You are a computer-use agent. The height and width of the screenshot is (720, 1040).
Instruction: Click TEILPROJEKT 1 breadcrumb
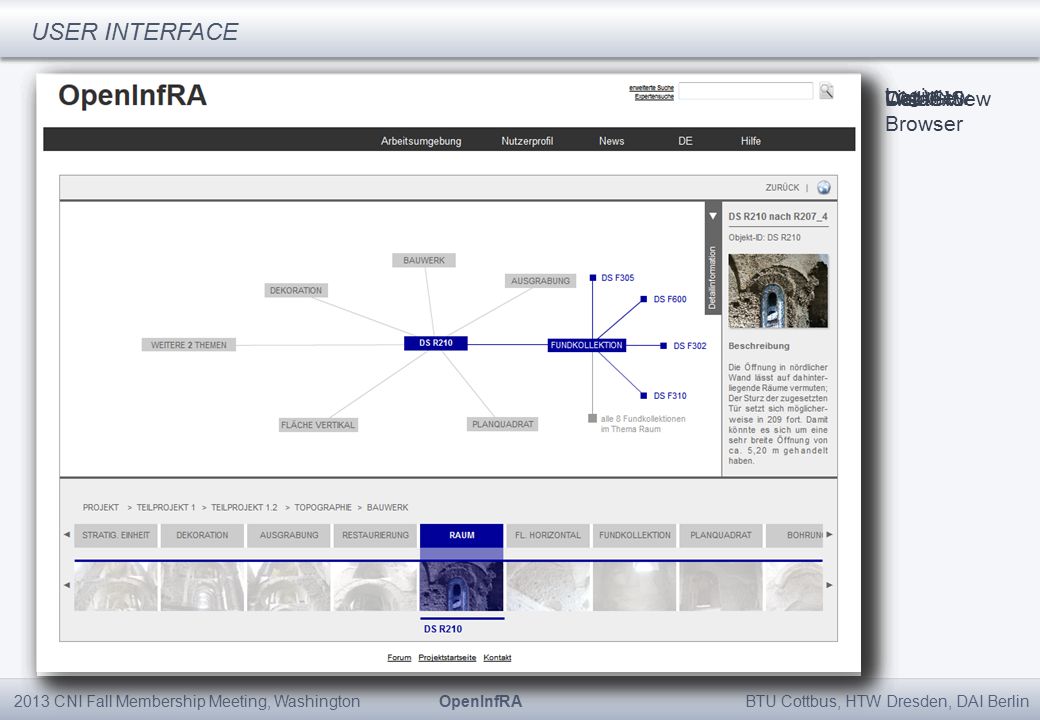166,507
